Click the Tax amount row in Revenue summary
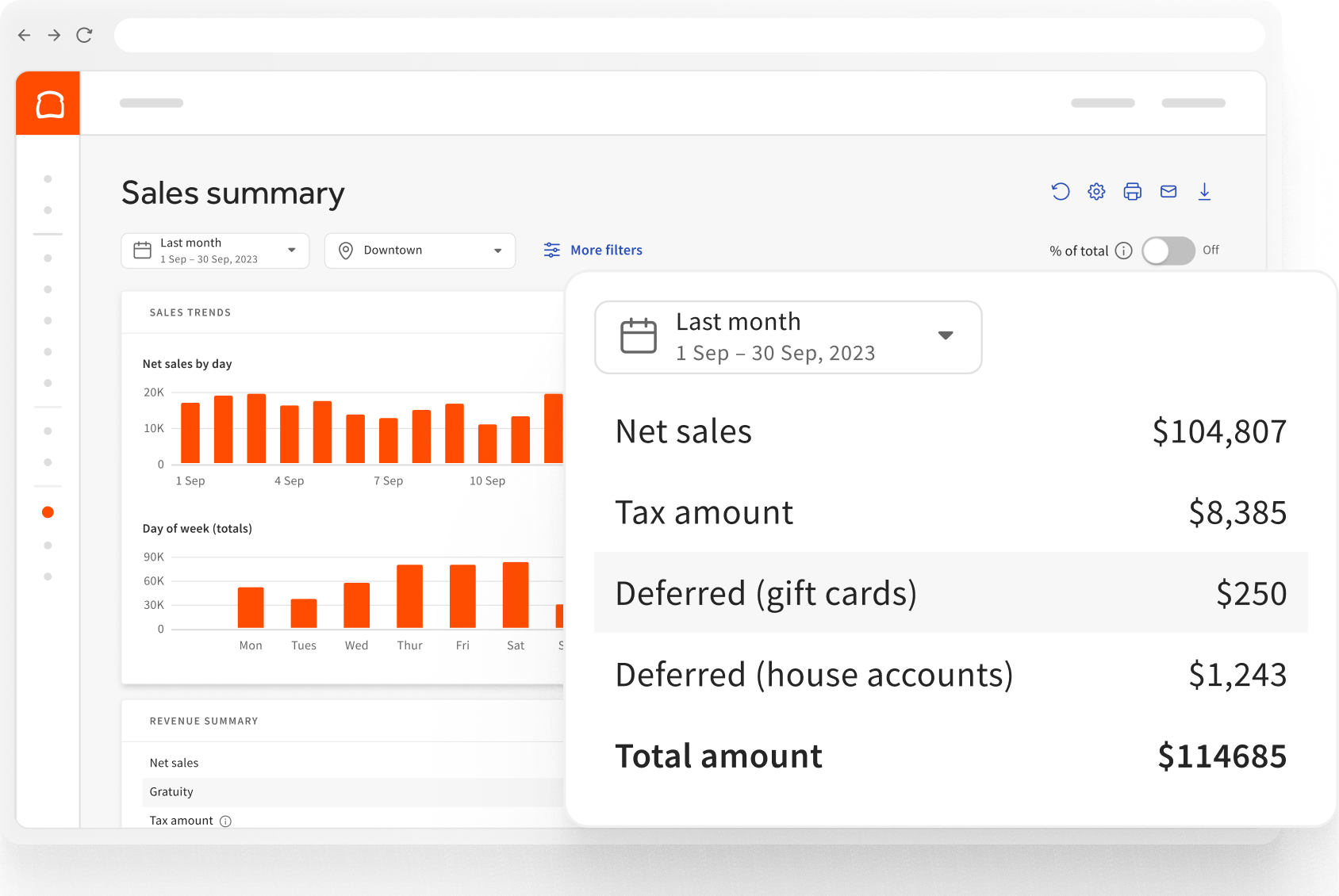Screen dimensions: 1339x896 (x=353, y=818)
